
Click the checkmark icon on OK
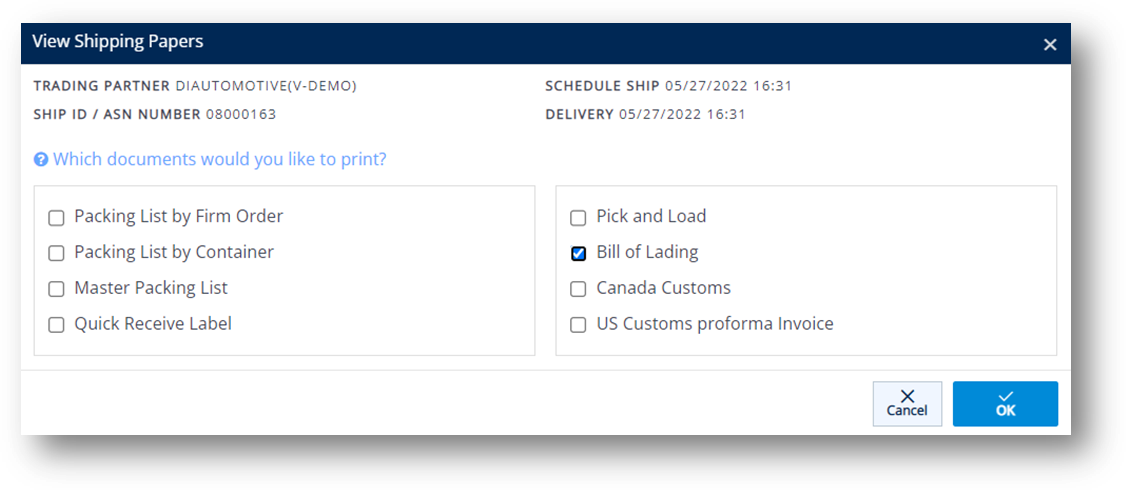pos(1006,397)
